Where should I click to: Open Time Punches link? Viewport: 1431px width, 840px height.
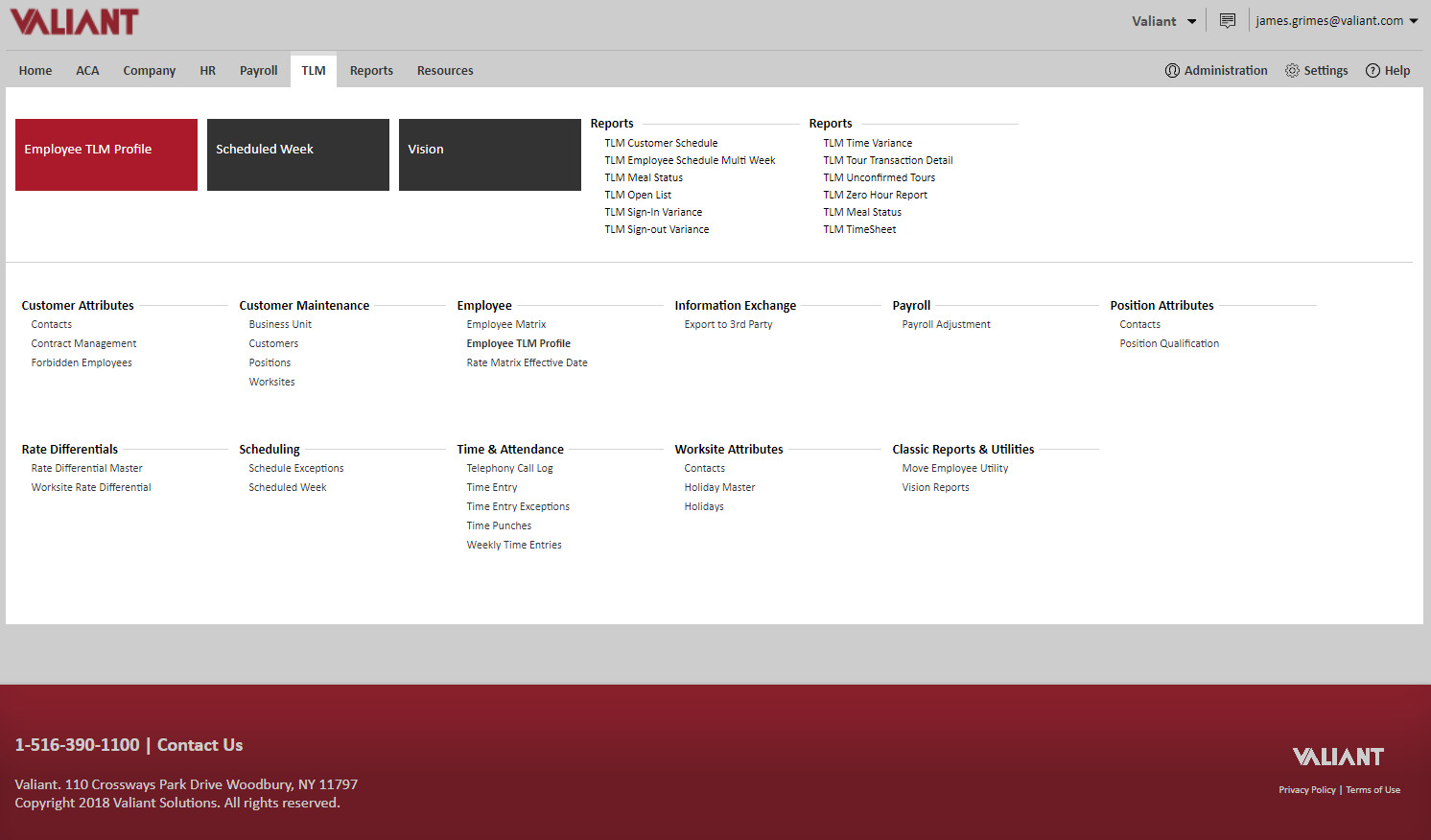(499, 525)
